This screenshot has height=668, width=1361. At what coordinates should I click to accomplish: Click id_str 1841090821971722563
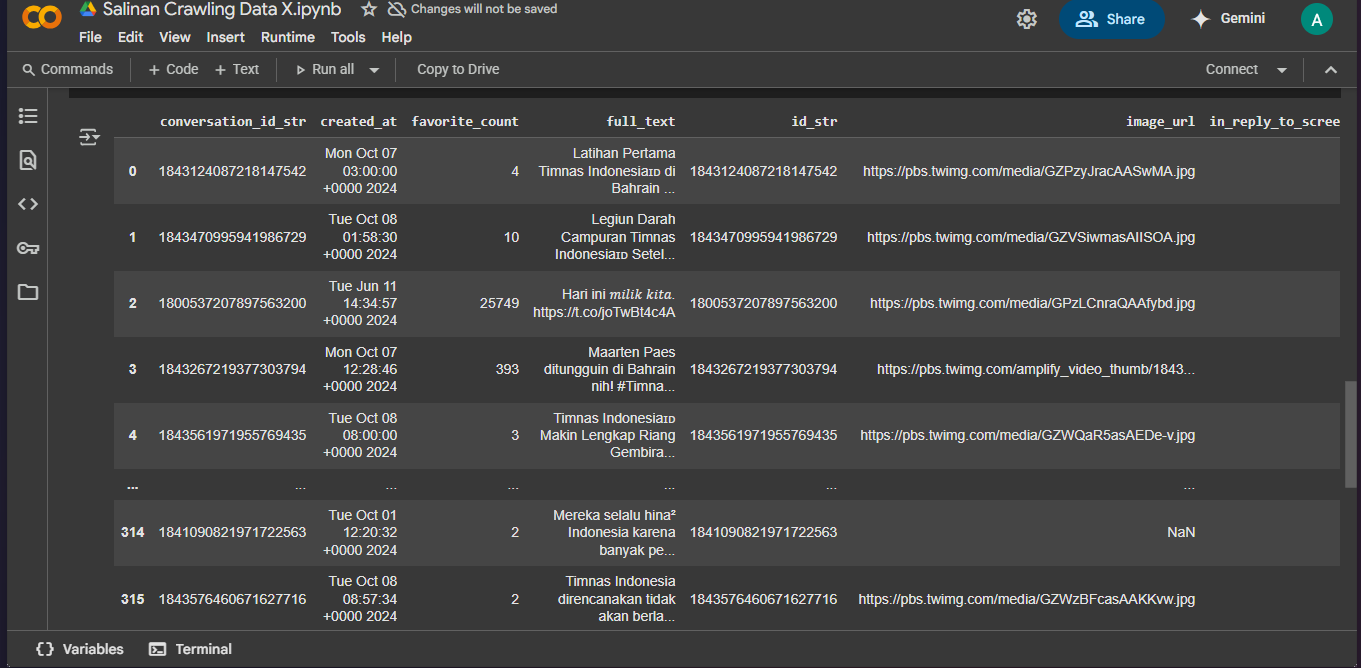(x=763, y=532)
